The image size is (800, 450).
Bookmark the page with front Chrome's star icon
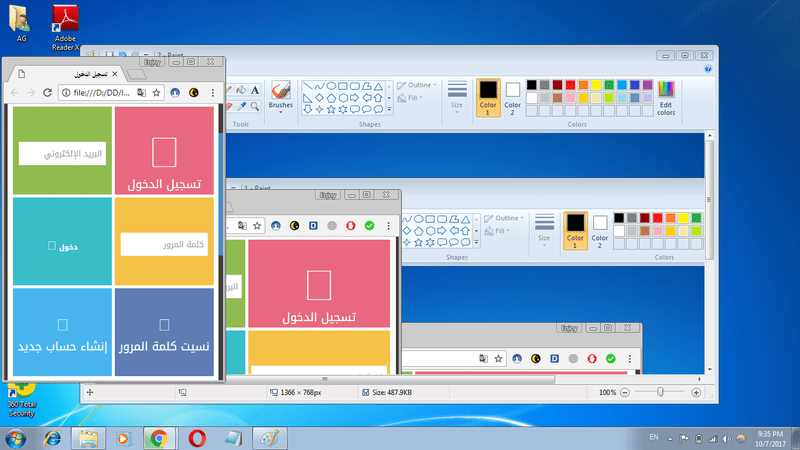pos(156,93)
